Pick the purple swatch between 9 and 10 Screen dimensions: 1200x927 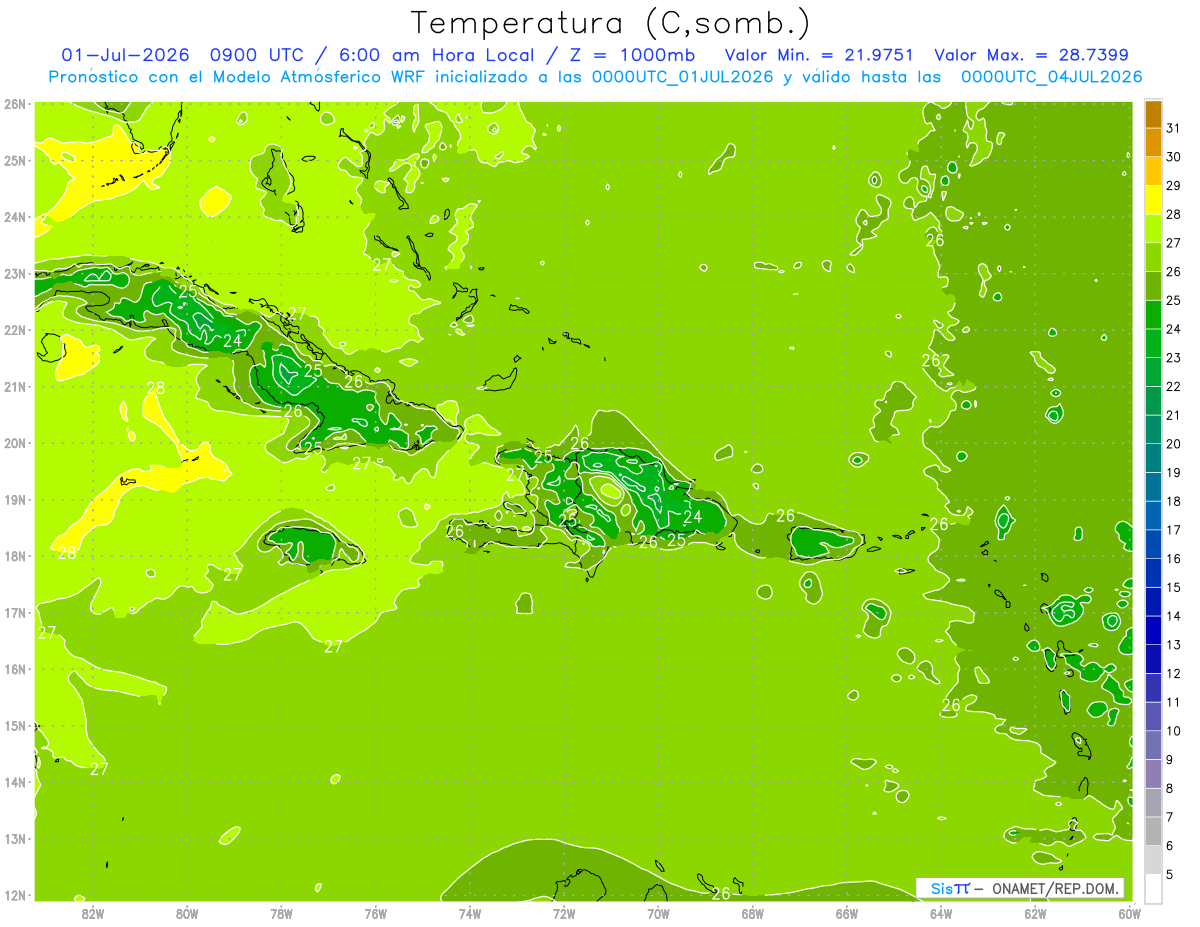point(1153,745)
